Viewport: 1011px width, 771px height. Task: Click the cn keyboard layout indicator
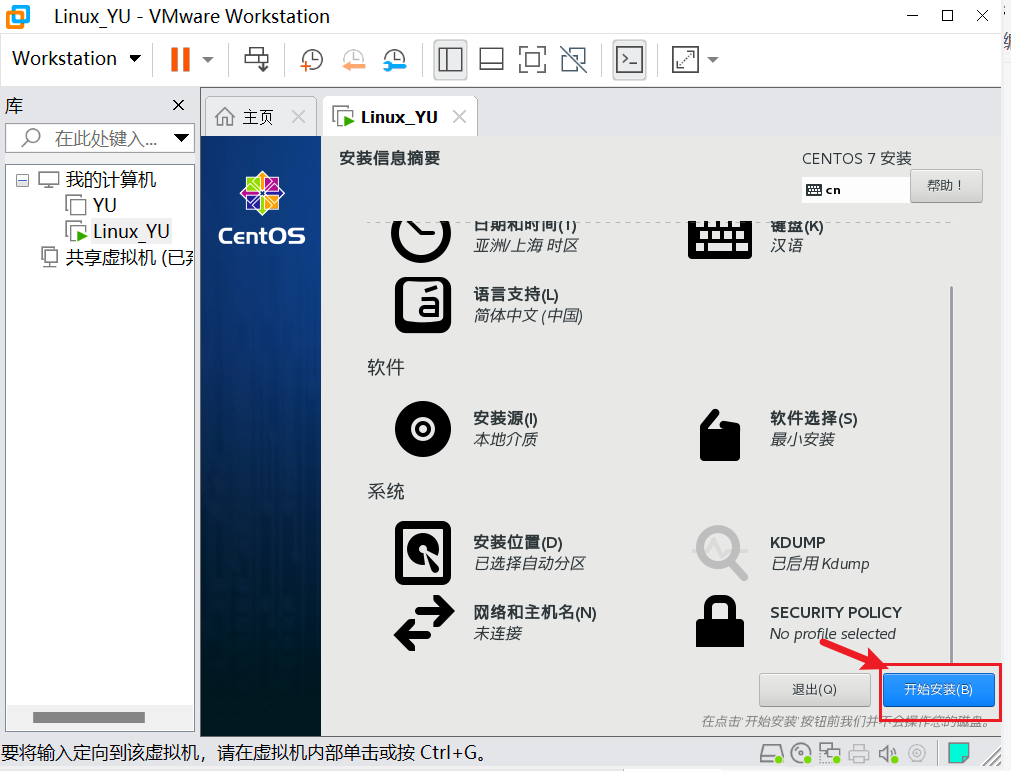(x=856, y=190)
